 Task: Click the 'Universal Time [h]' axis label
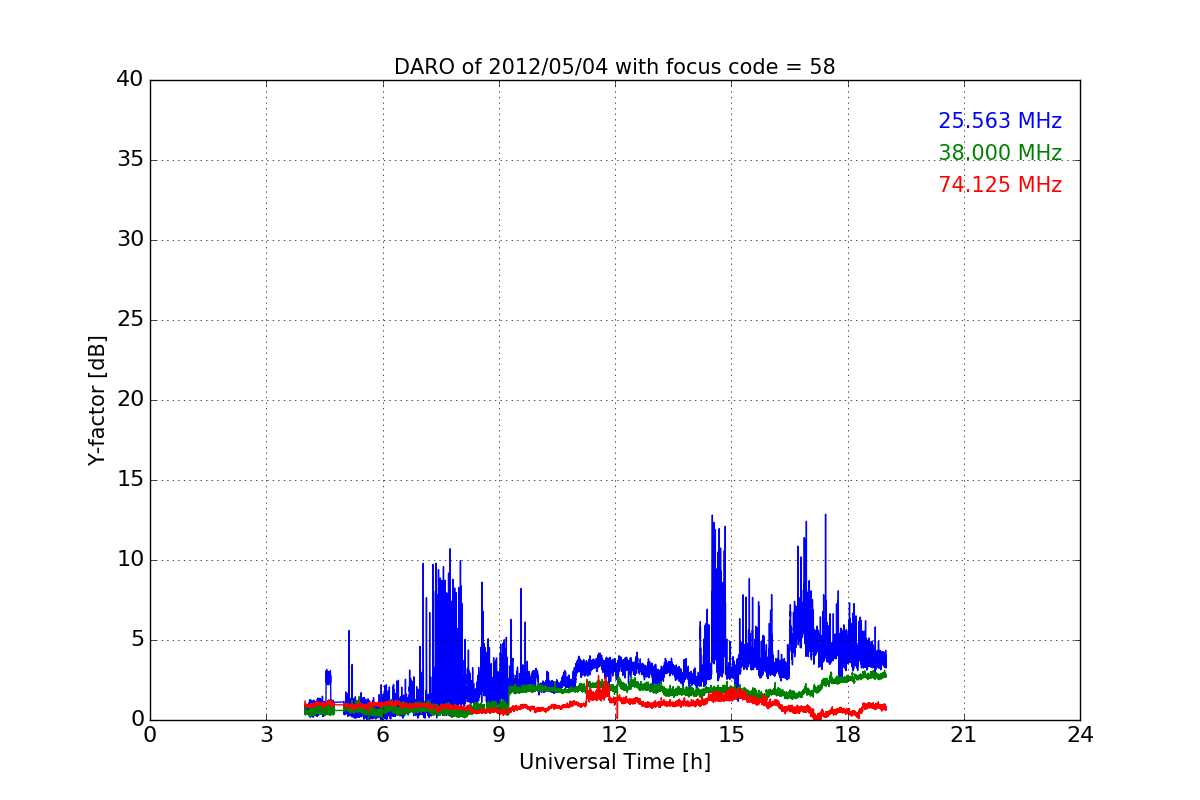615,762
